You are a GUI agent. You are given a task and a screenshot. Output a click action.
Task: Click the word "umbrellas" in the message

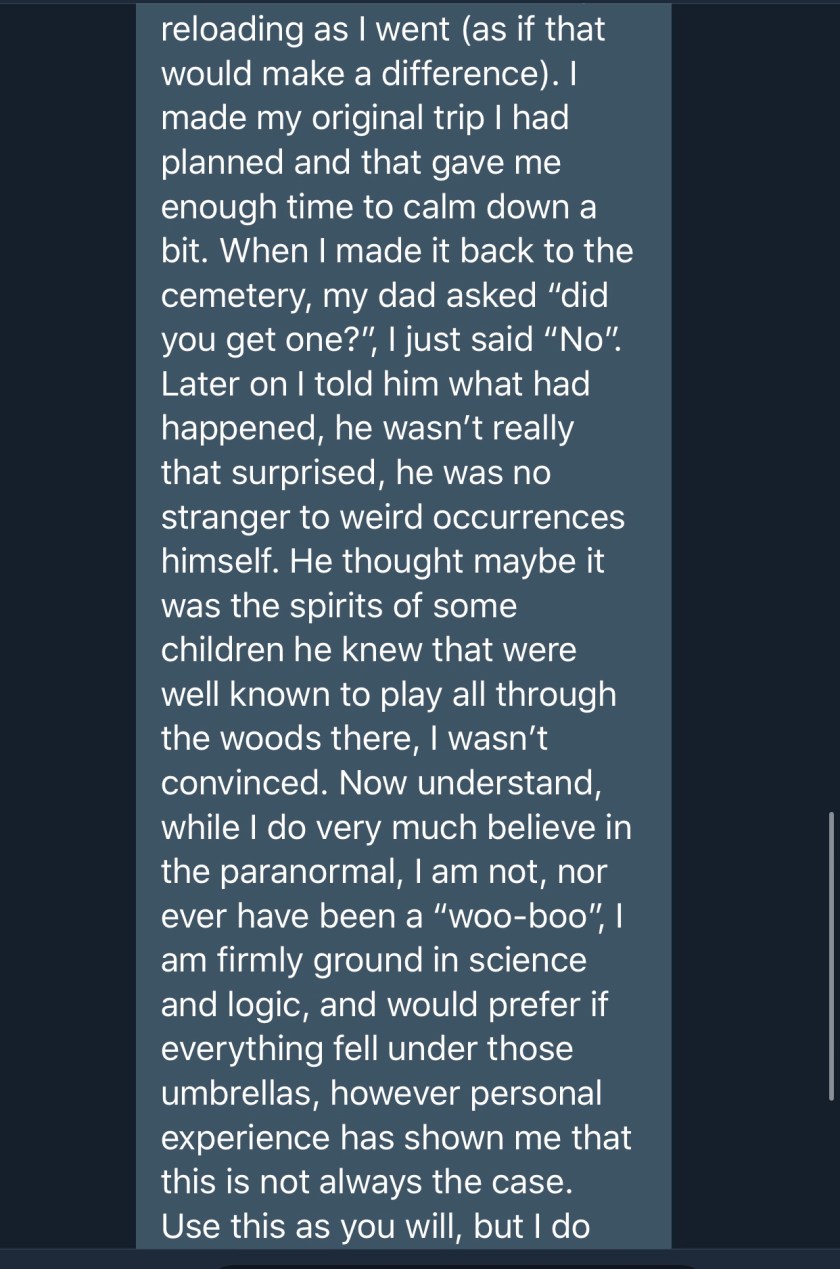(x=240, y=1094)
